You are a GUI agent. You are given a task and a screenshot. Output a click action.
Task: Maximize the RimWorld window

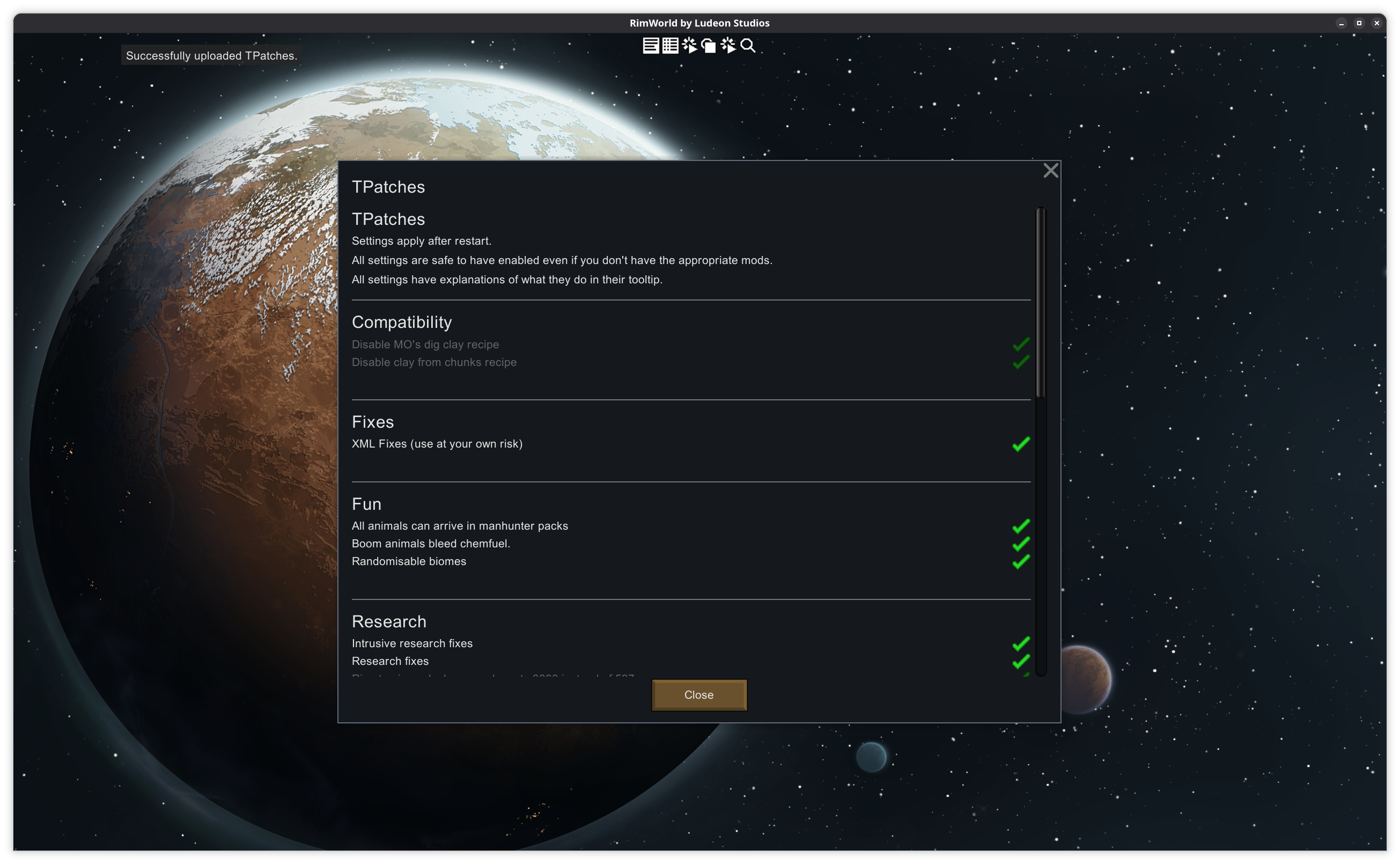[1359, 23]
